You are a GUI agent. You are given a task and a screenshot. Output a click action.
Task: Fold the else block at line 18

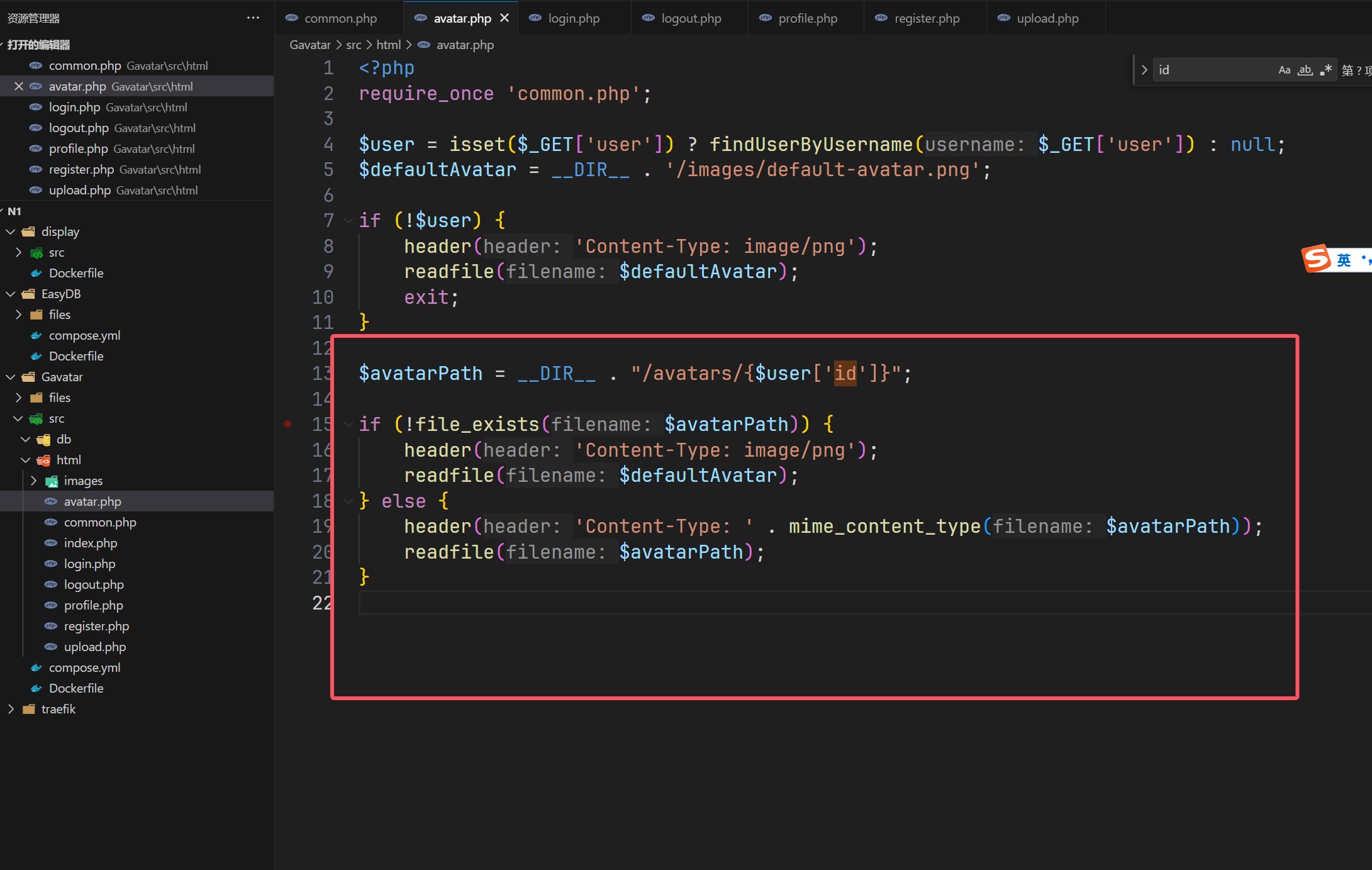(x=348, y=501)
